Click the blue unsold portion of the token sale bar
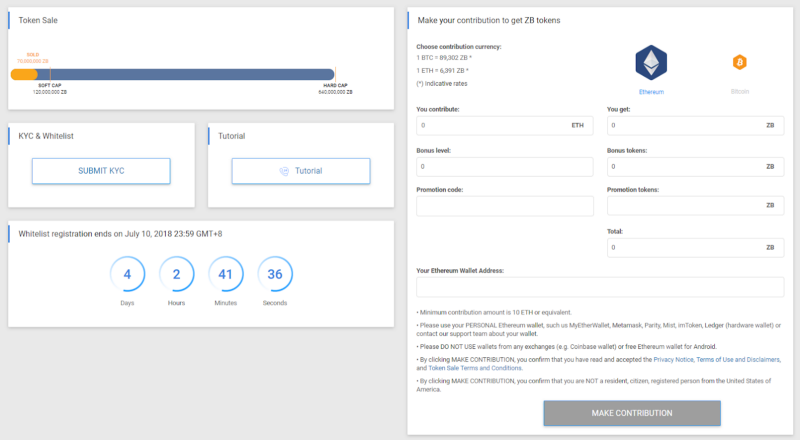This screenshot has height=440, width=800. (x=186, y=75)
